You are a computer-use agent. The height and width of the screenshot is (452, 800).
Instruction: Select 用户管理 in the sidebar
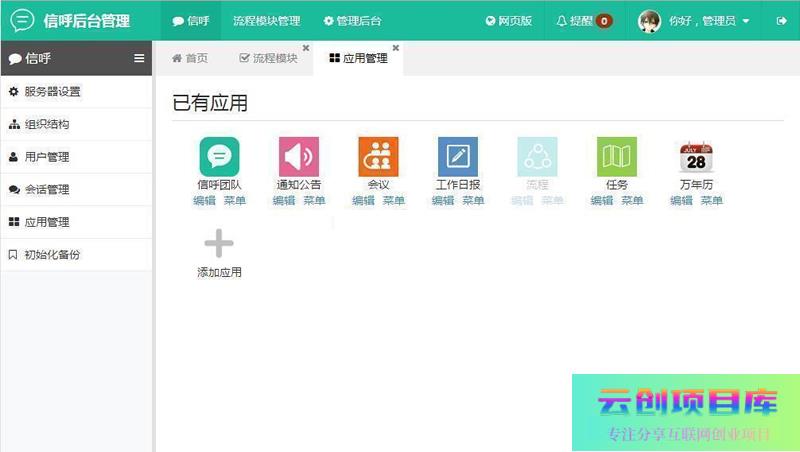[x=77, y=157]
